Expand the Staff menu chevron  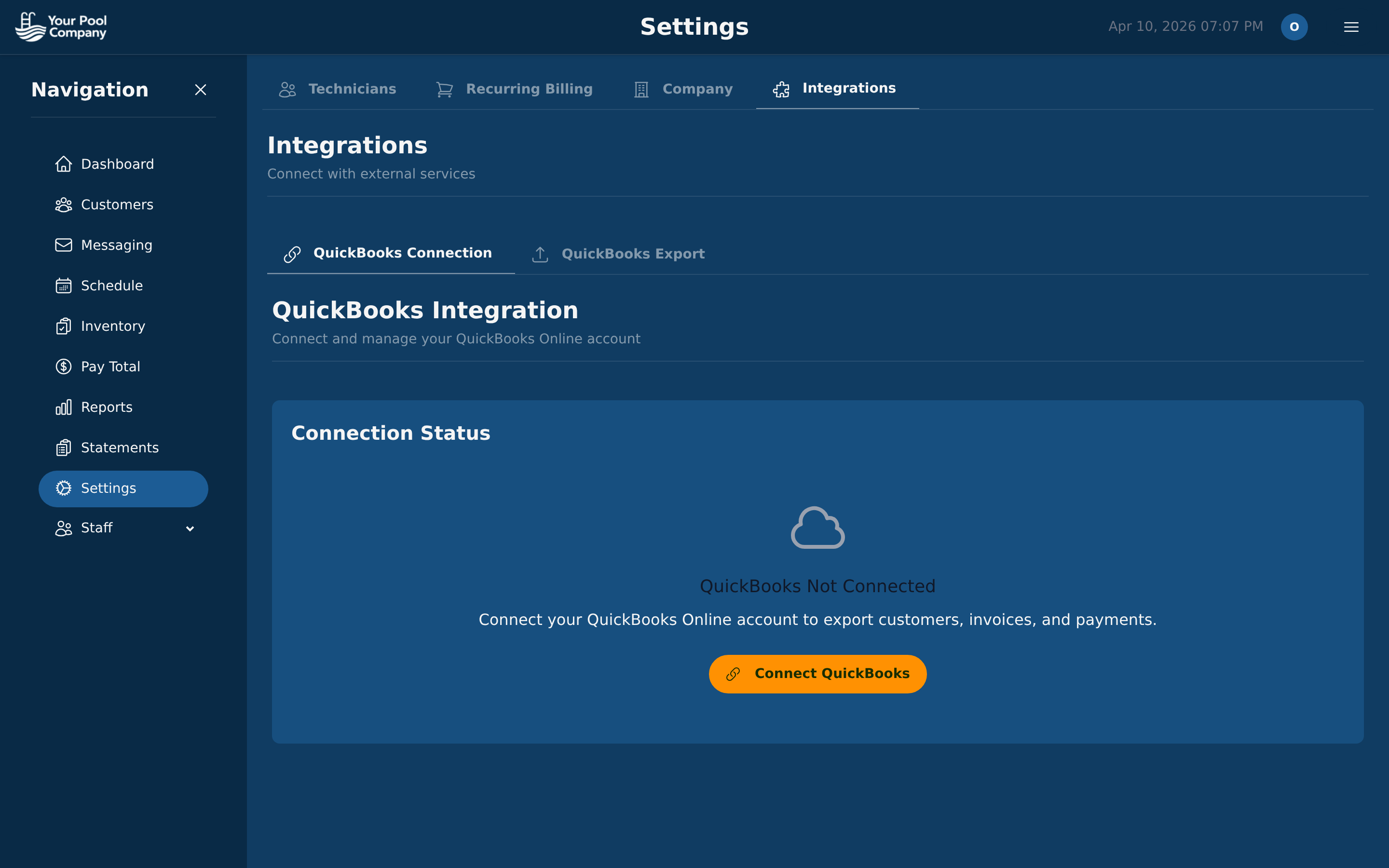[190, 529]
